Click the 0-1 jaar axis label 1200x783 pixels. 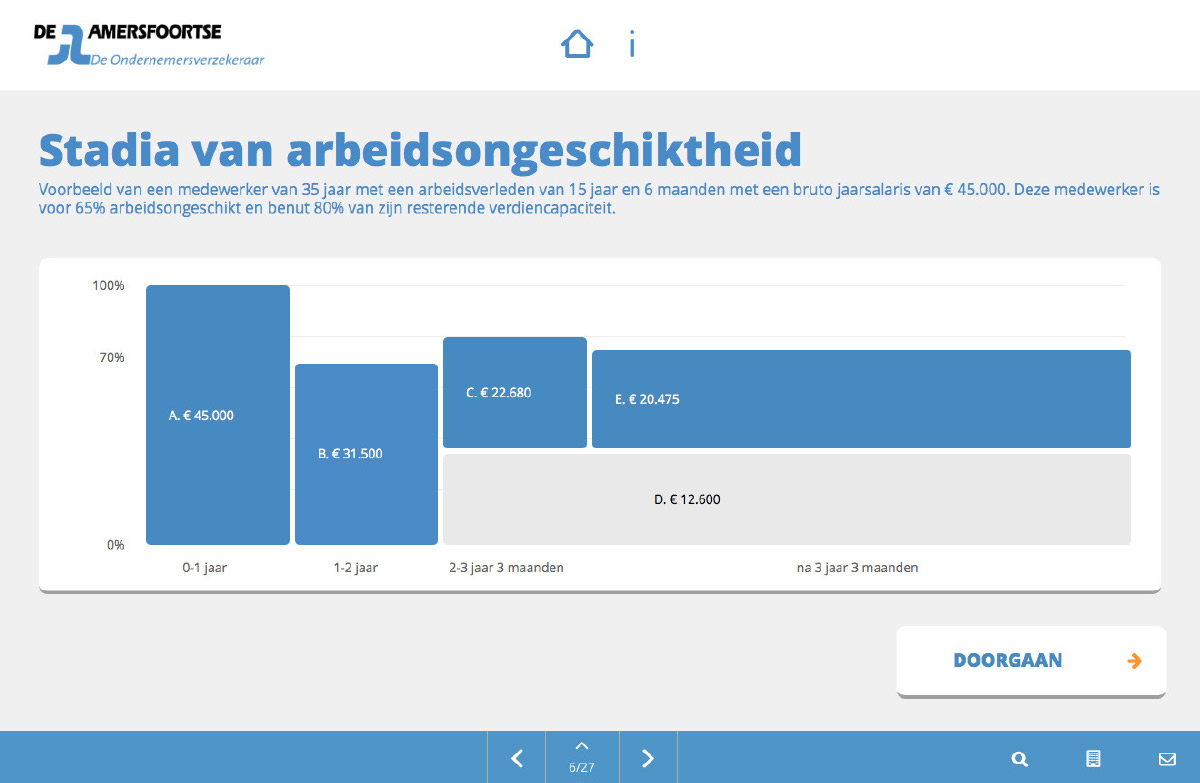pyautogui.click(x=205, y=567)
